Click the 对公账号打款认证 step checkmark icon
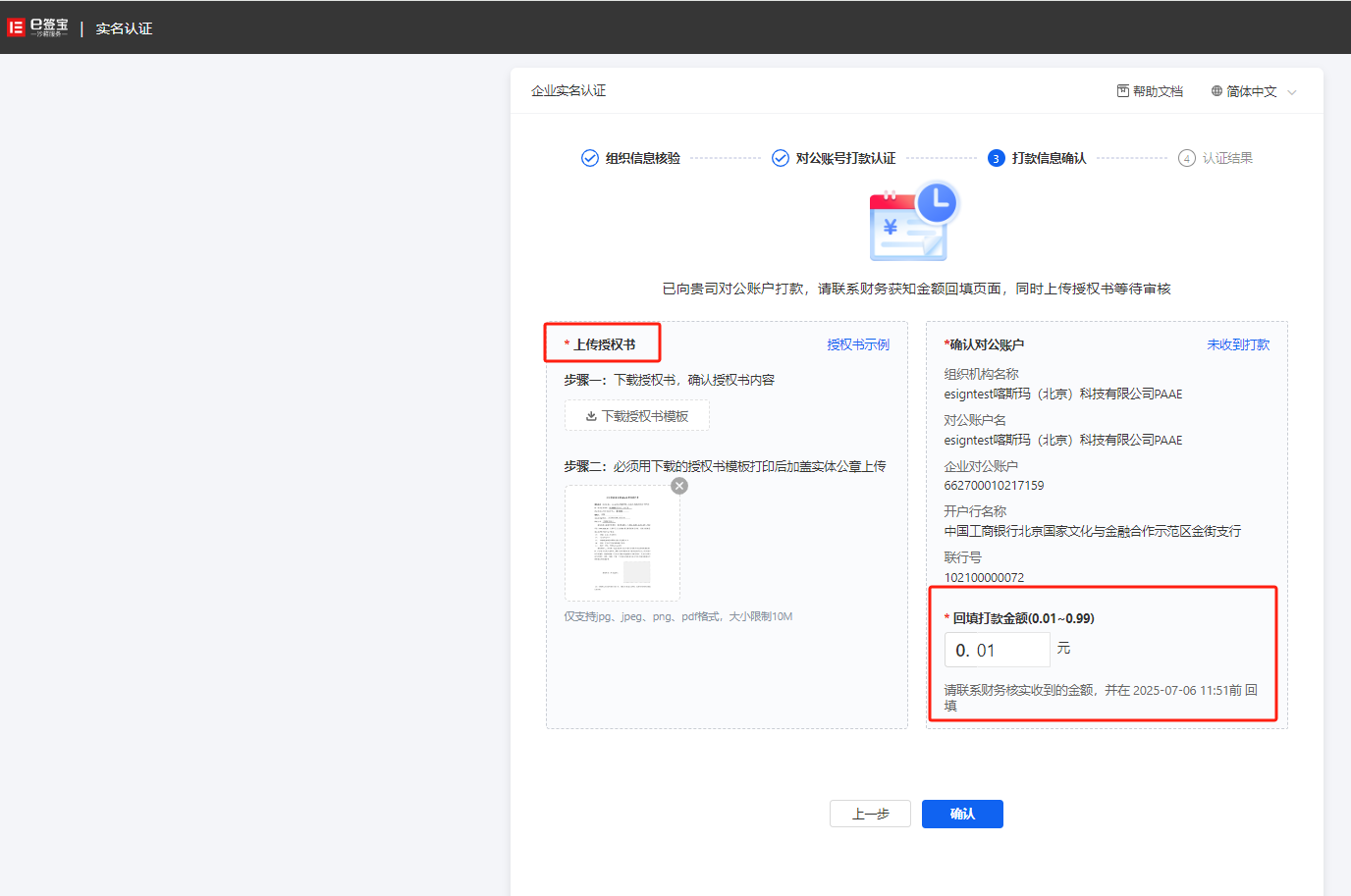The image size is (1351, 896). click(x=781, y=158)
